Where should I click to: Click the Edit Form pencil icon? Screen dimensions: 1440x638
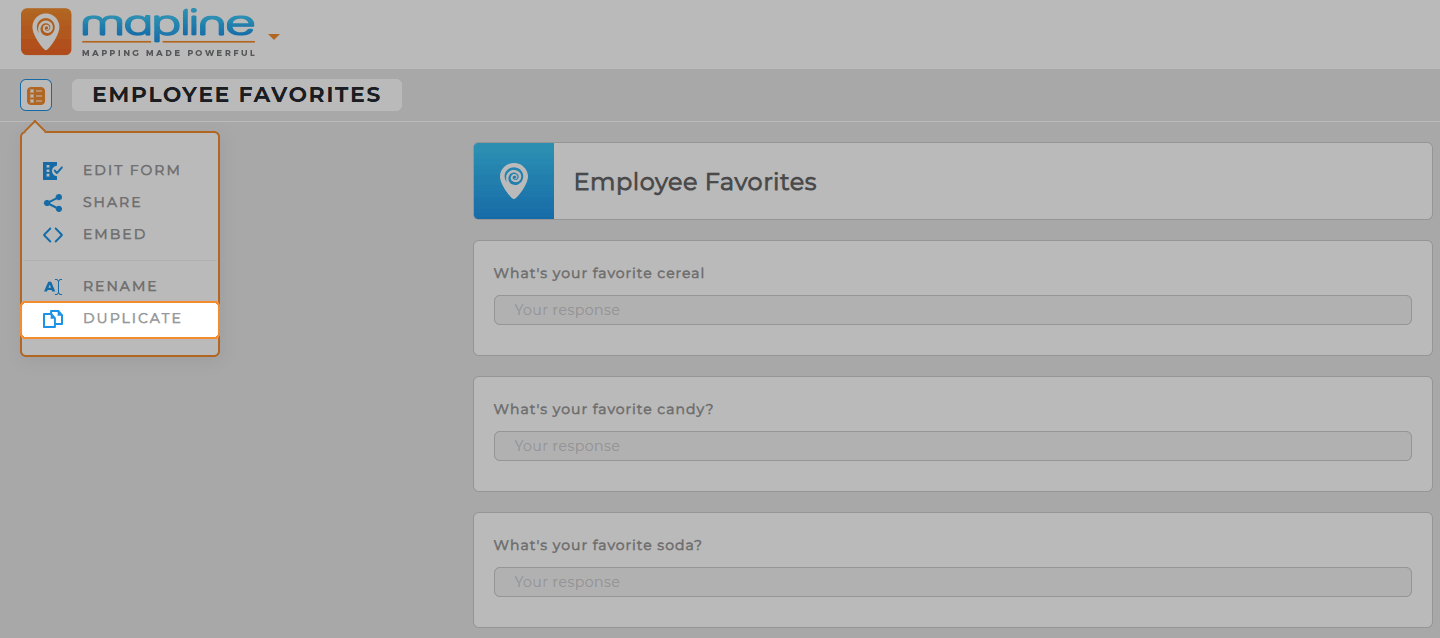click(x=52, y=170)
